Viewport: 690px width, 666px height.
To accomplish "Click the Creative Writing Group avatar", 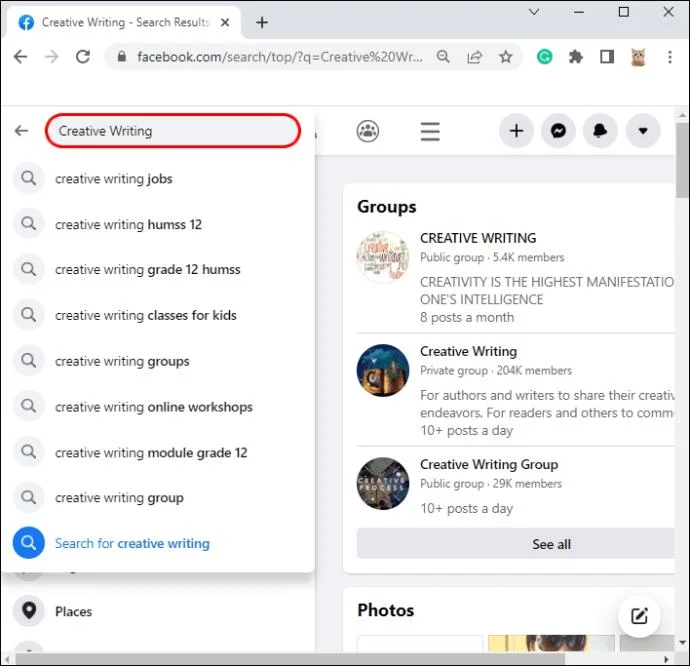I will pos(382,483).
